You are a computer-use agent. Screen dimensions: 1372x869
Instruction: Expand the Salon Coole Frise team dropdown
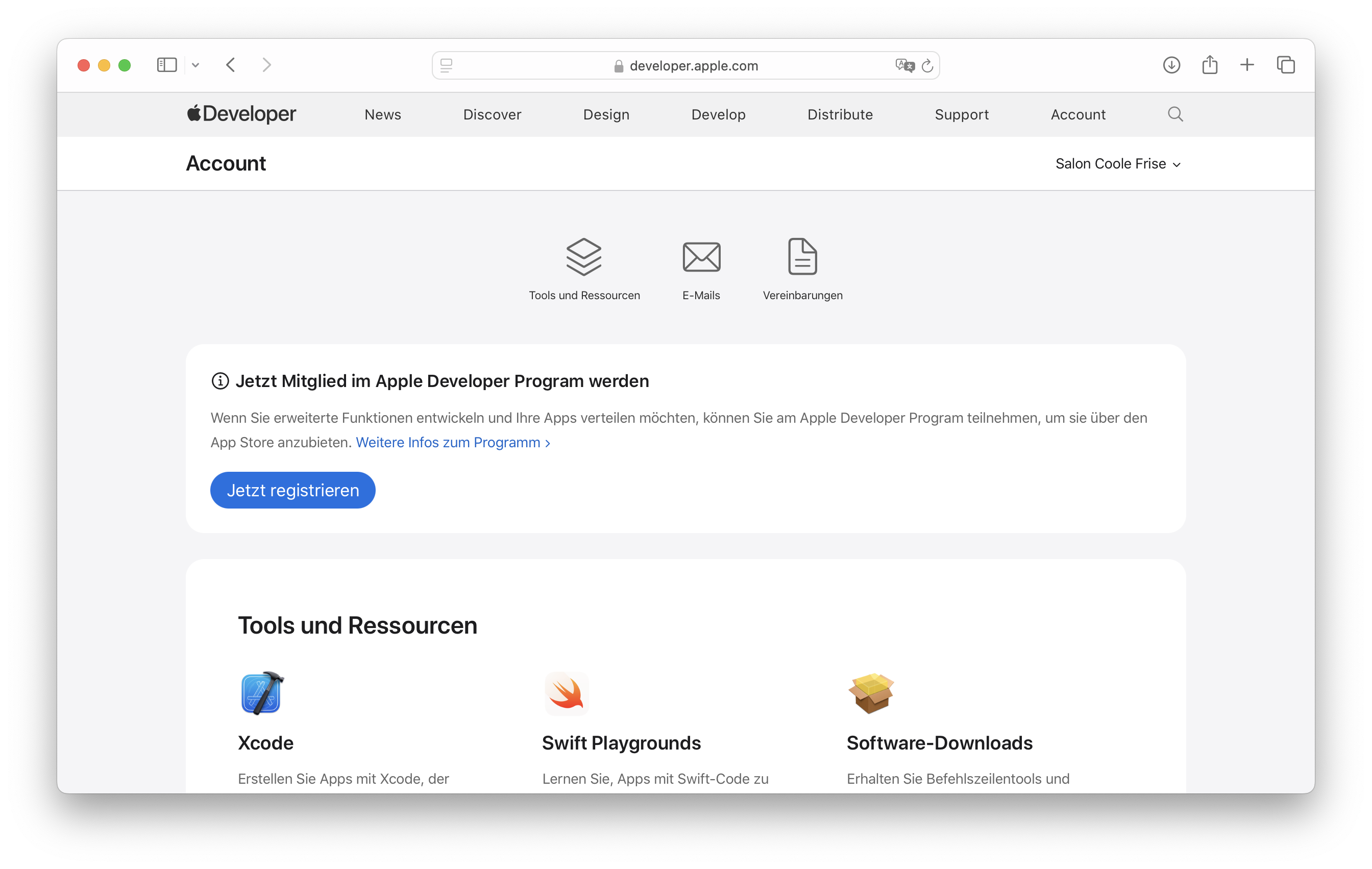click(1118, 163)
